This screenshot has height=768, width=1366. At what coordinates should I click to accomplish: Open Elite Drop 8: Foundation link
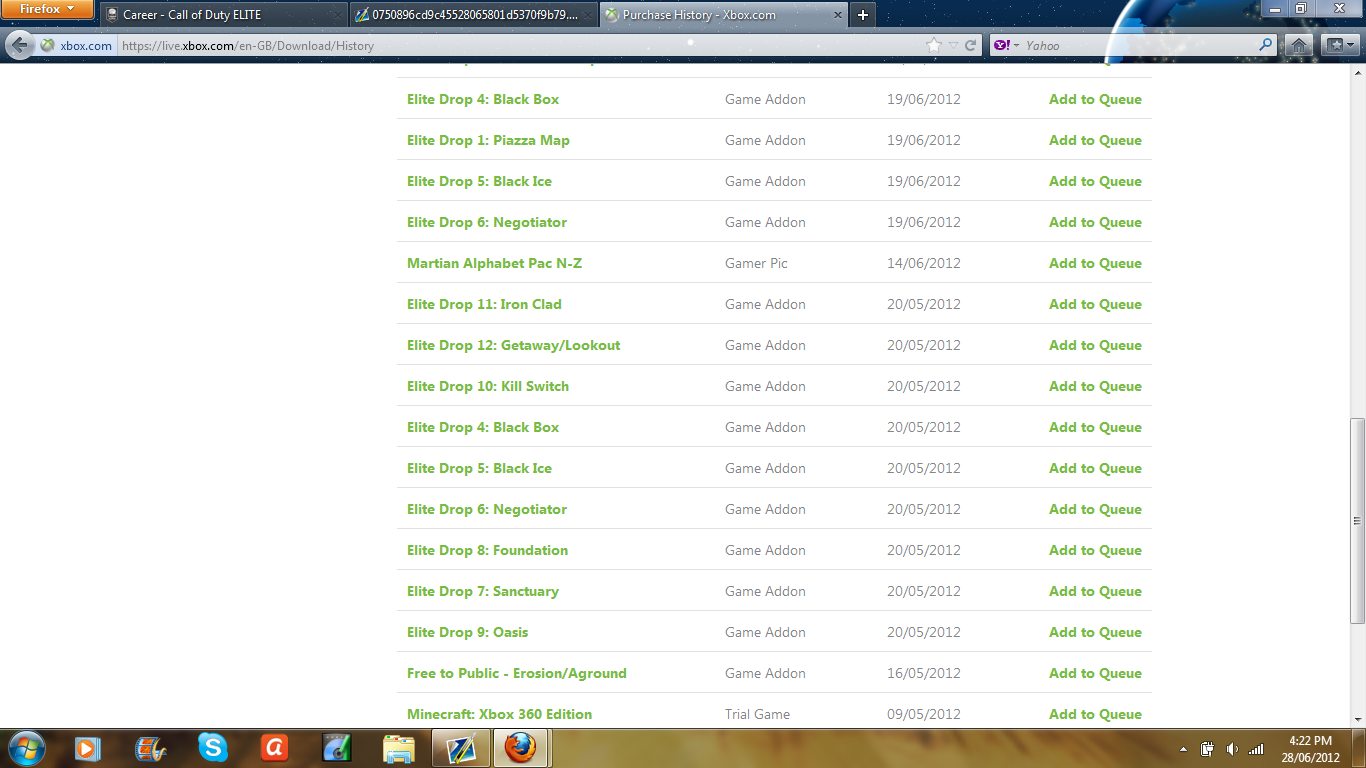[x=487, y=550]
